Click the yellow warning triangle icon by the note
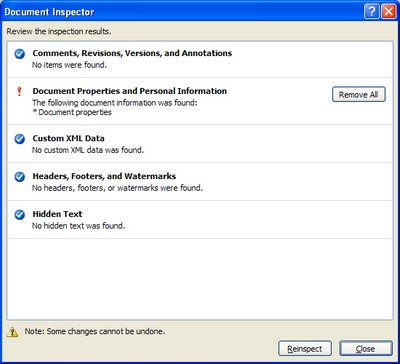The height and width of the screenshot is (364, 400). pos(13,332)
